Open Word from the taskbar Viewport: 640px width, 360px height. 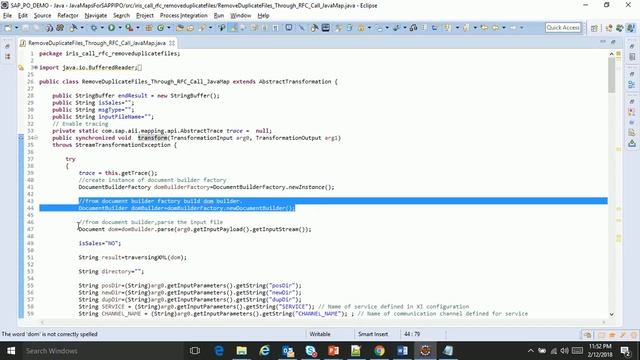click(402, 351)
